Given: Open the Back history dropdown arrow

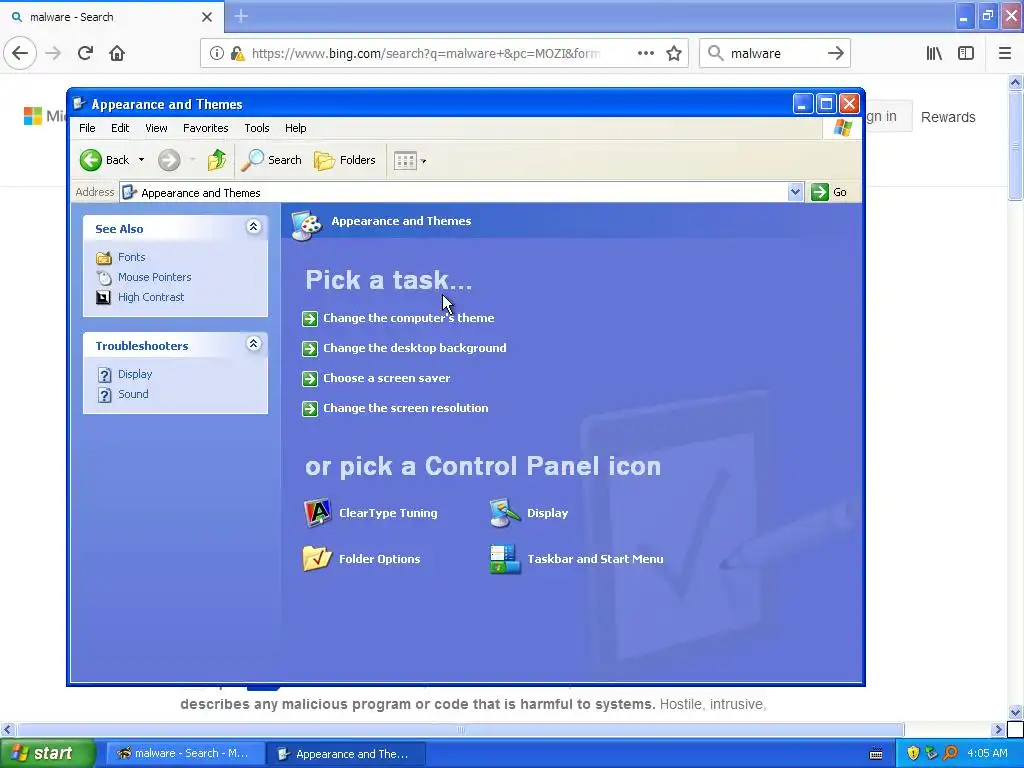Looking at the screenshot, I should click(x=141, y=160).
